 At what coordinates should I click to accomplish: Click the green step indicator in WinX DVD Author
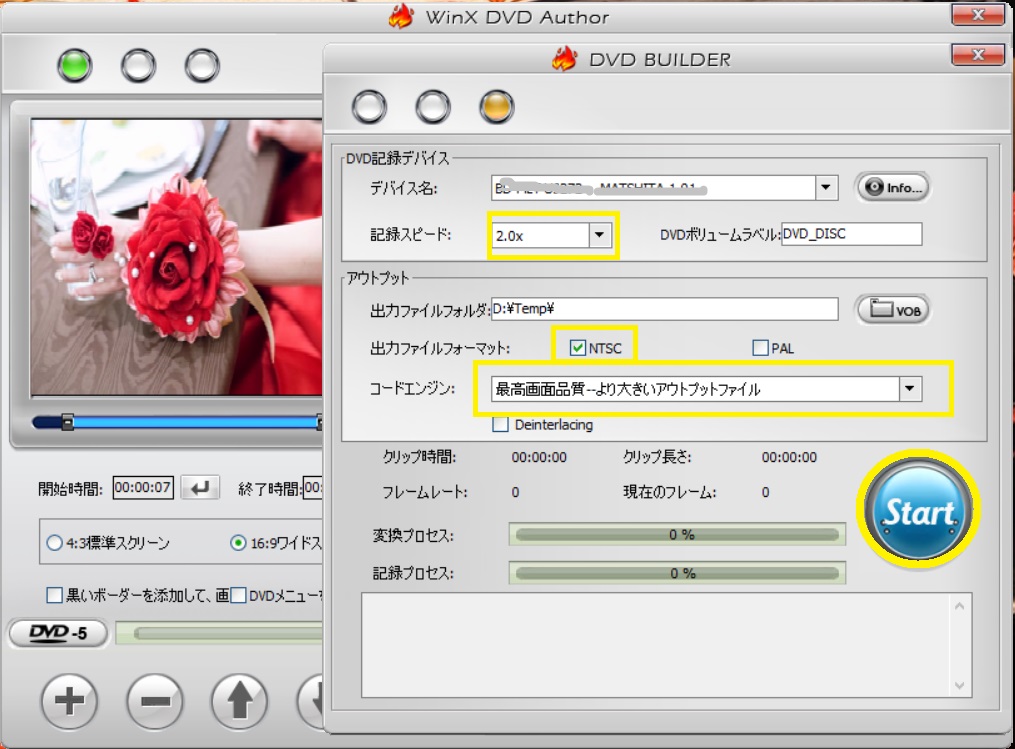click(x=74, y=65)
